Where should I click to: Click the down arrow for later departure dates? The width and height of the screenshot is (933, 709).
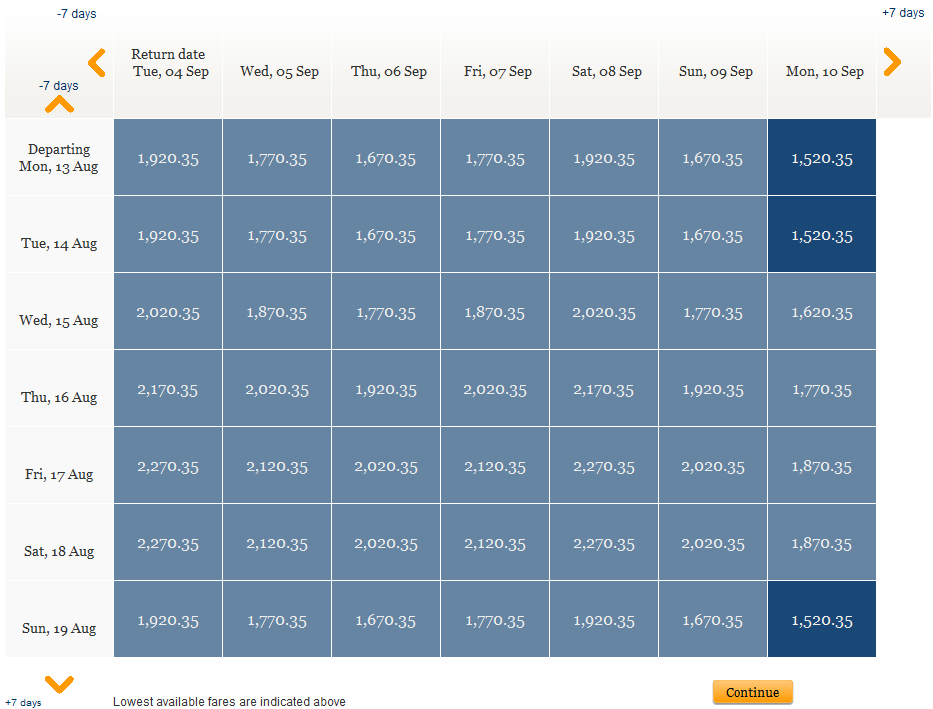click(59, 684)
